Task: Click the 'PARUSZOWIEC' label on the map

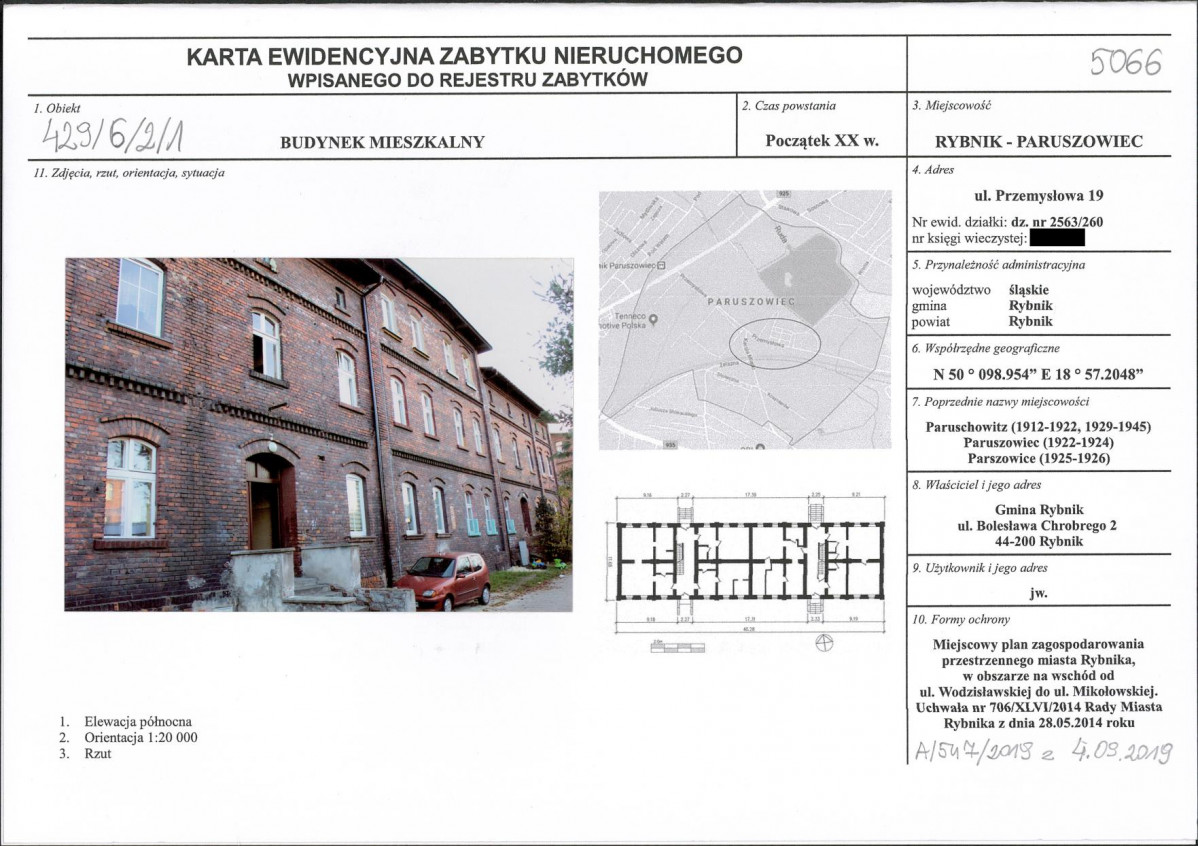Action: coord(751,302)
